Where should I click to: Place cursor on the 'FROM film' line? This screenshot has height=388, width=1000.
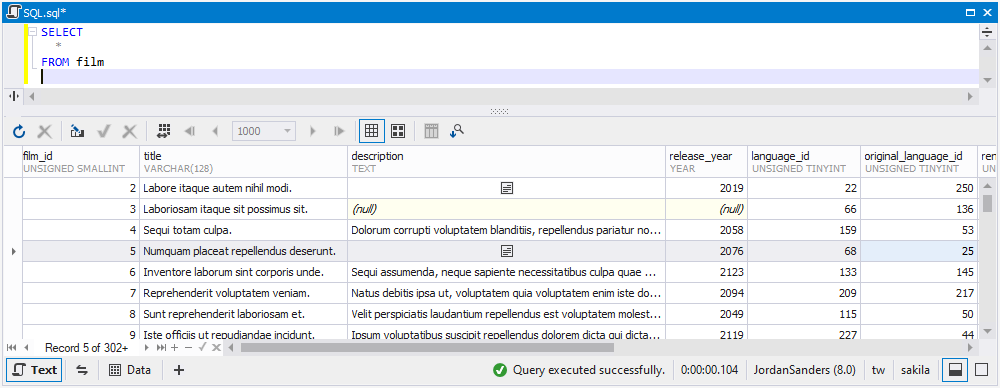[73, 62]
